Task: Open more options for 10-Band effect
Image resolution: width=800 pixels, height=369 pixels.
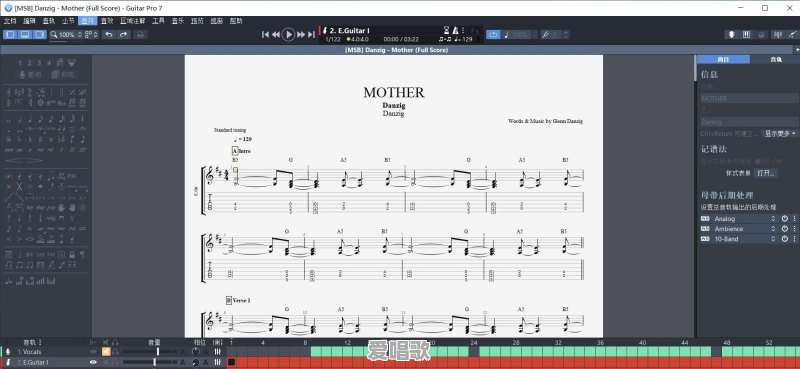Action: click(794, 239)
